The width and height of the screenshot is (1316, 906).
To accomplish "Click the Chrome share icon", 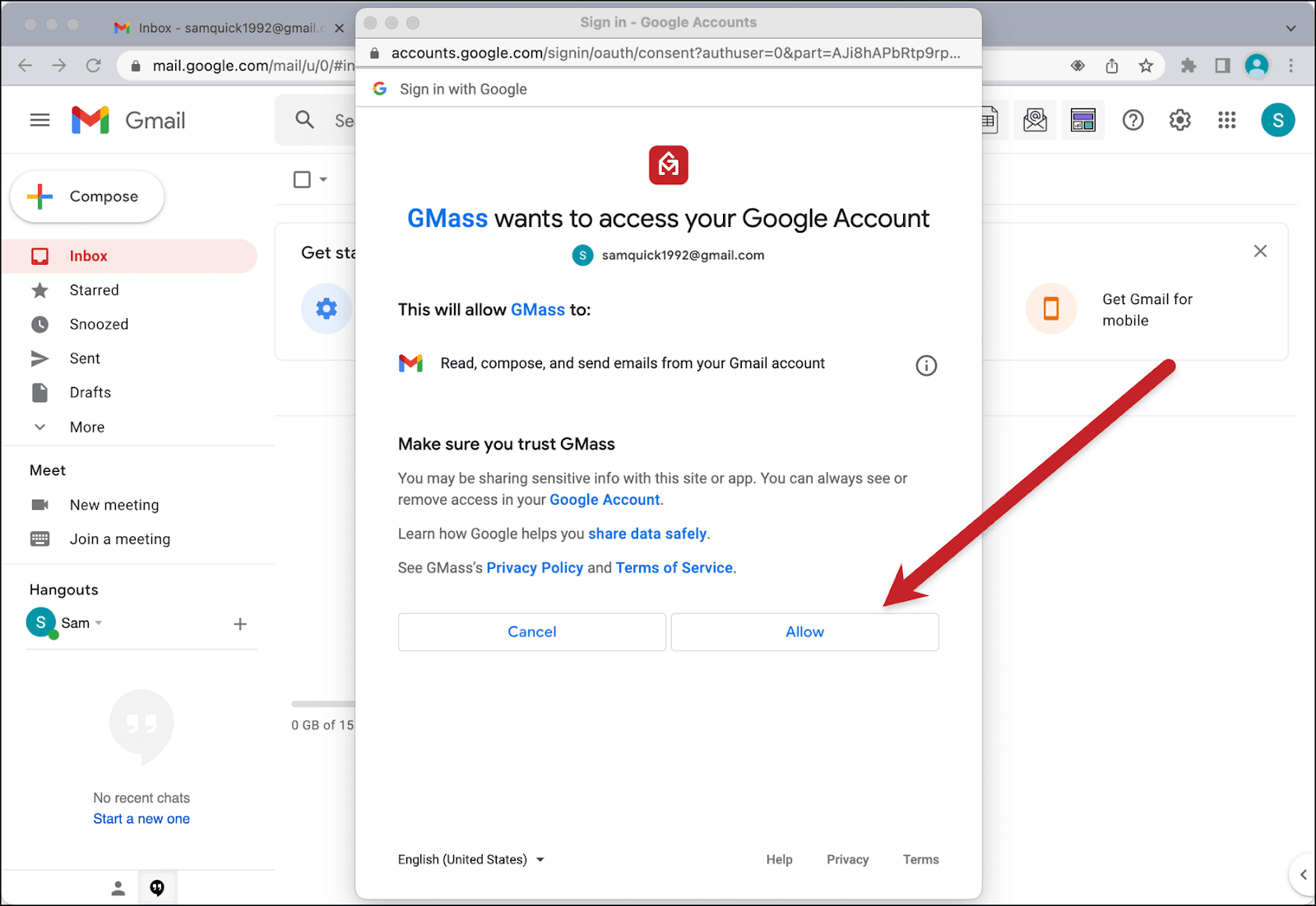I will [x=1112, y=66].
